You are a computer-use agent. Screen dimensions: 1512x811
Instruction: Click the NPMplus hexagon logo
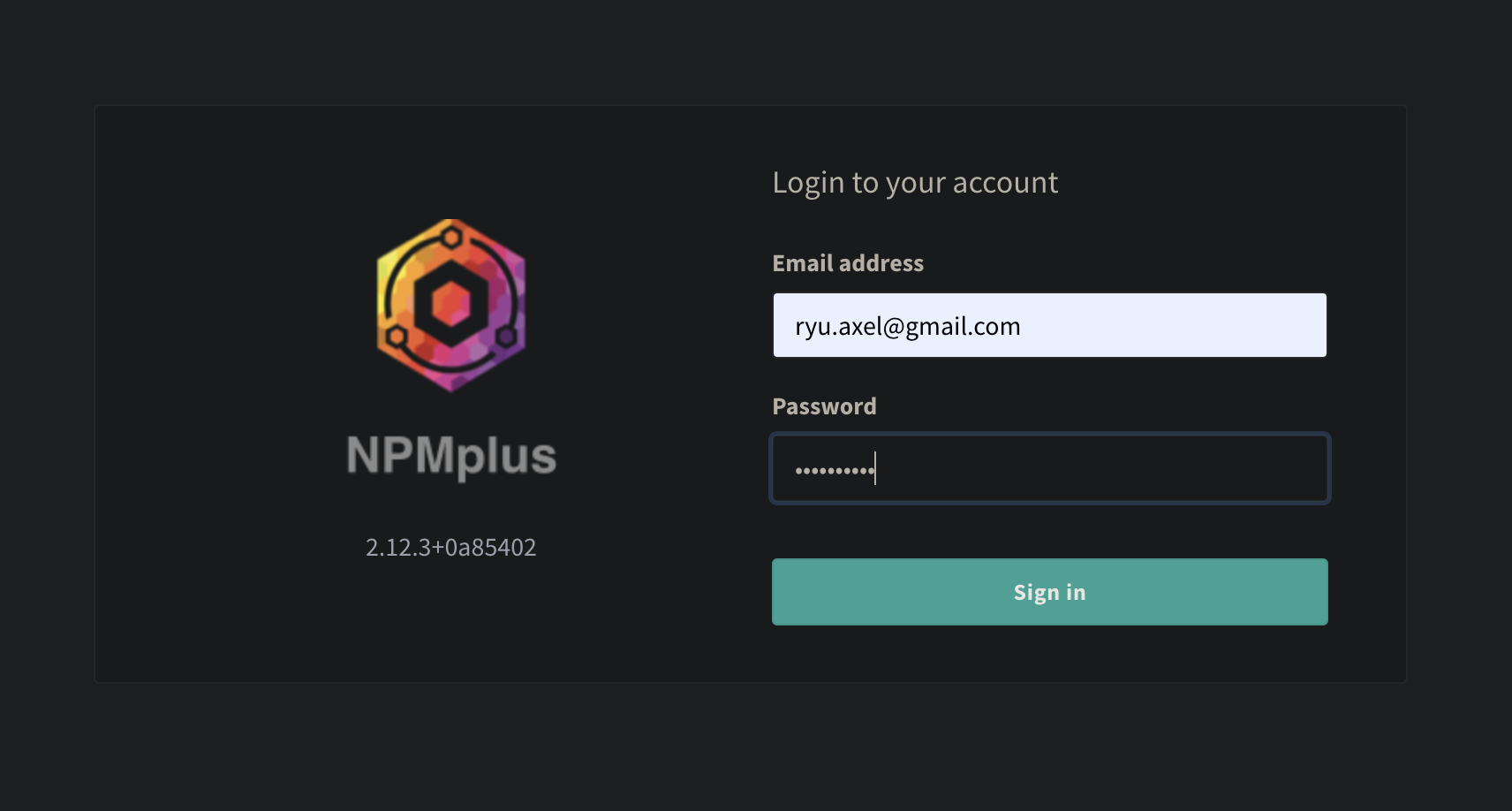pyautogui.click(x=451, y=305)
